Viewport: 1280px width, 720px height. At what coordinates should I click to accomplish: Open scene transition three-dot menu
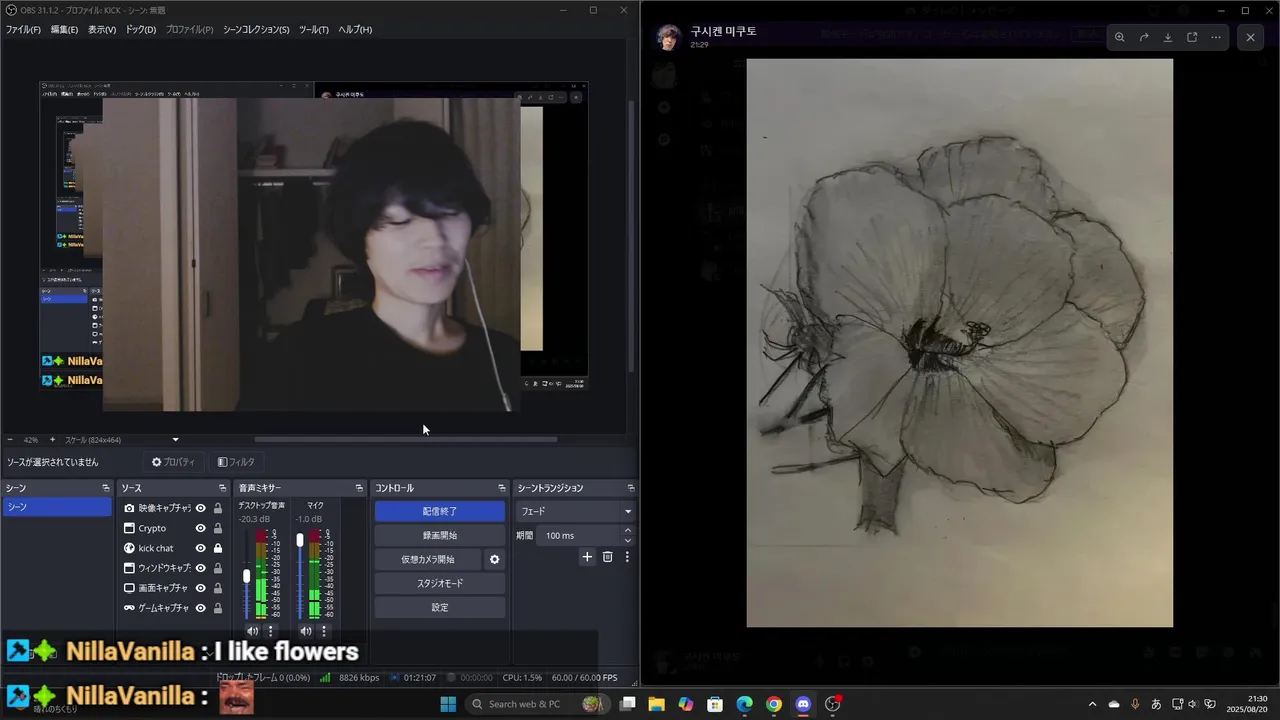(627, 557)
